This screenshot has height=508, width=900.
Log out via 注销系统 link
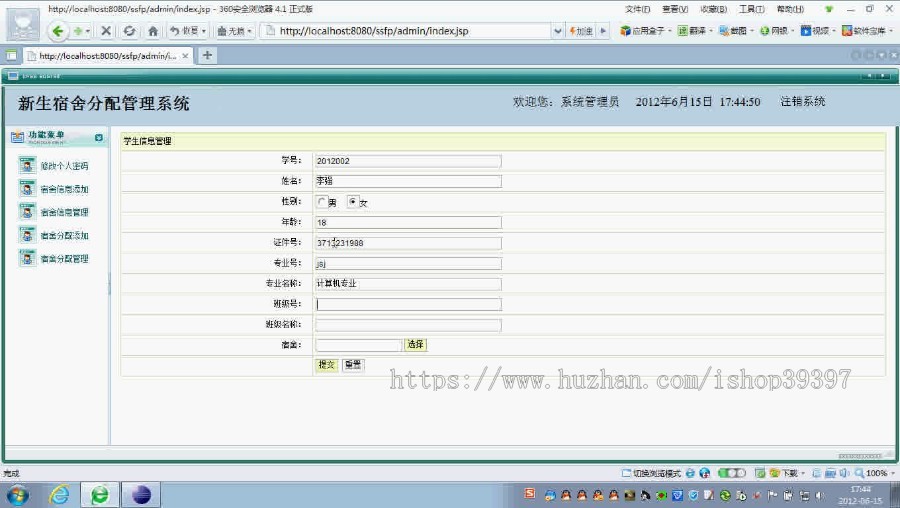tap(802, 102)
